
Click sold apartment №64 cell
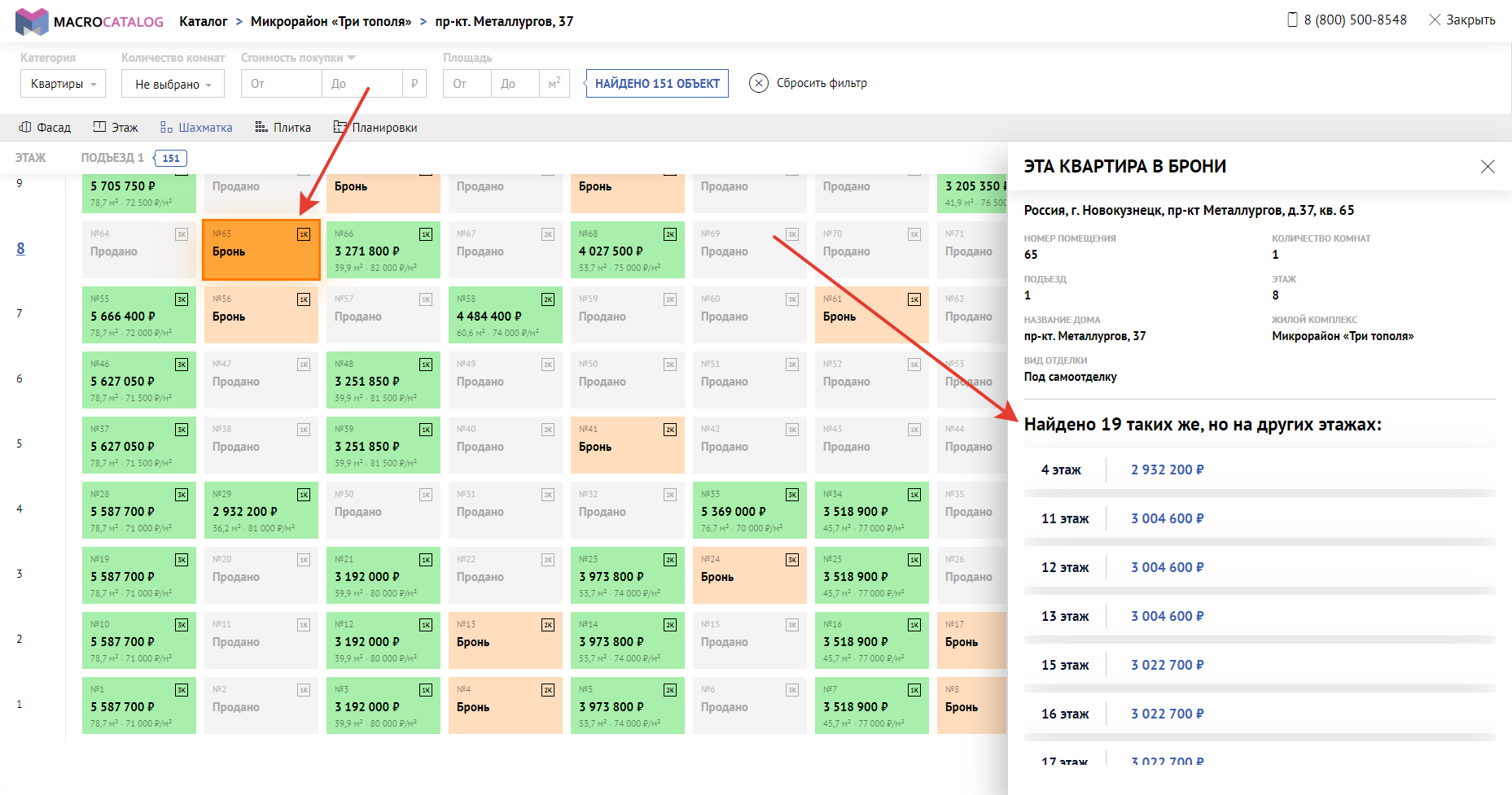point(139,250)
